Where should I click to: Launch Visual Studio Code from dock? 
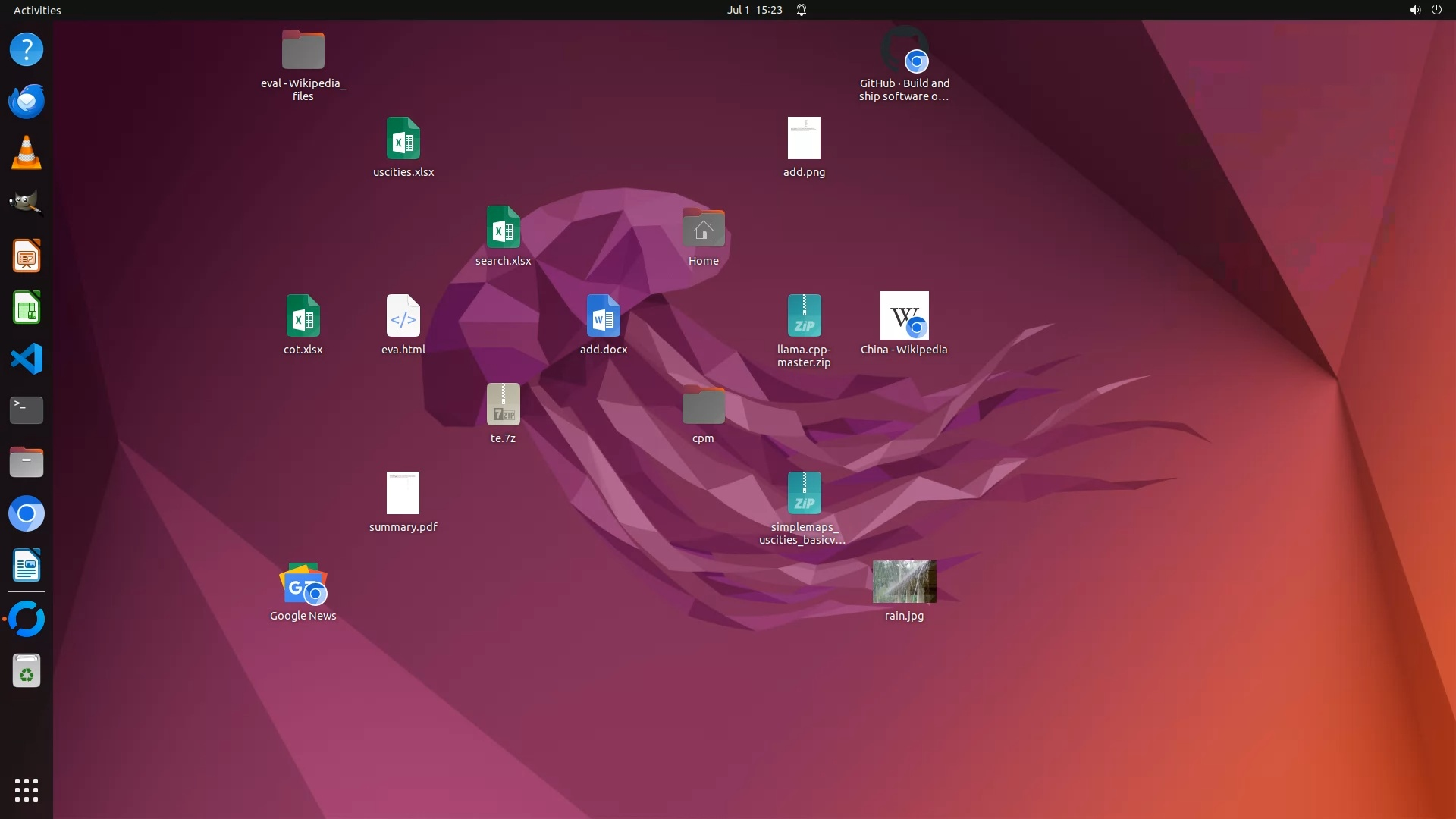tap(27, 359)
